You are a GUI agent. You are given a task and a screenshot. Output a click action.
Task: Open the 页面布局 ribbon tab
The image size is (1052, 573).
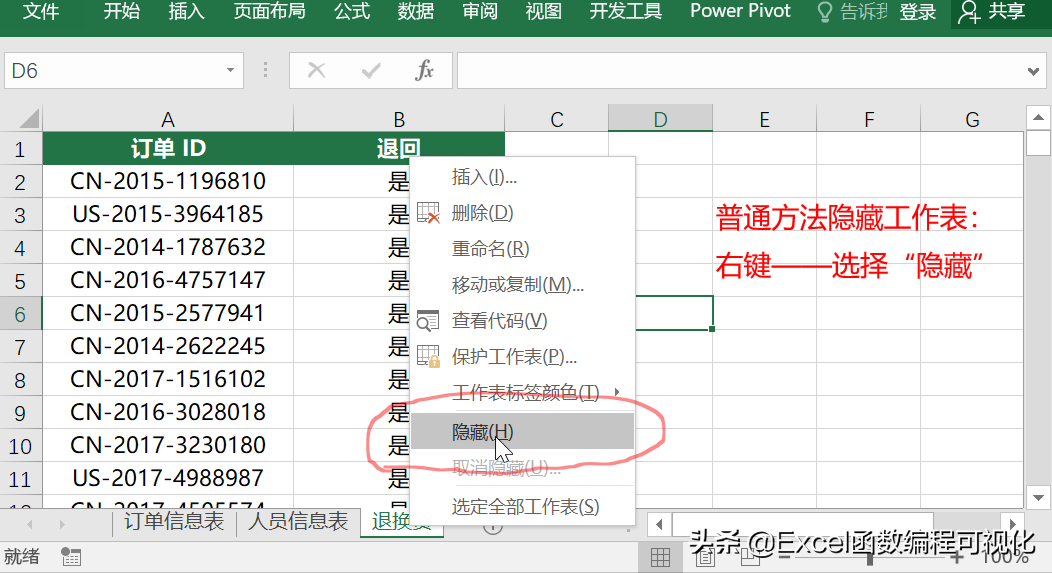point(269,11)
